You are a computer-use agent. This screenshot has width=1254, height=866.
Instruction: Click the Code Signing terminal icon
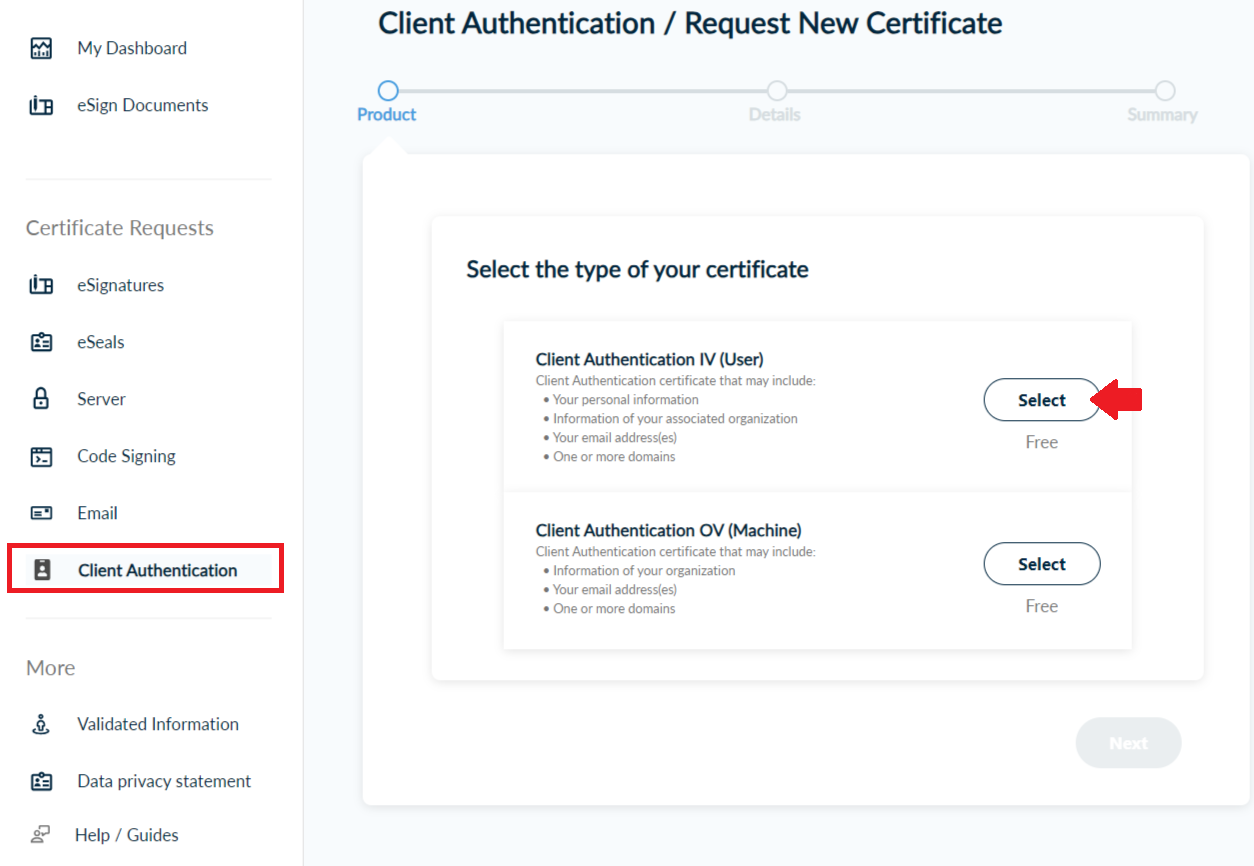41,456
